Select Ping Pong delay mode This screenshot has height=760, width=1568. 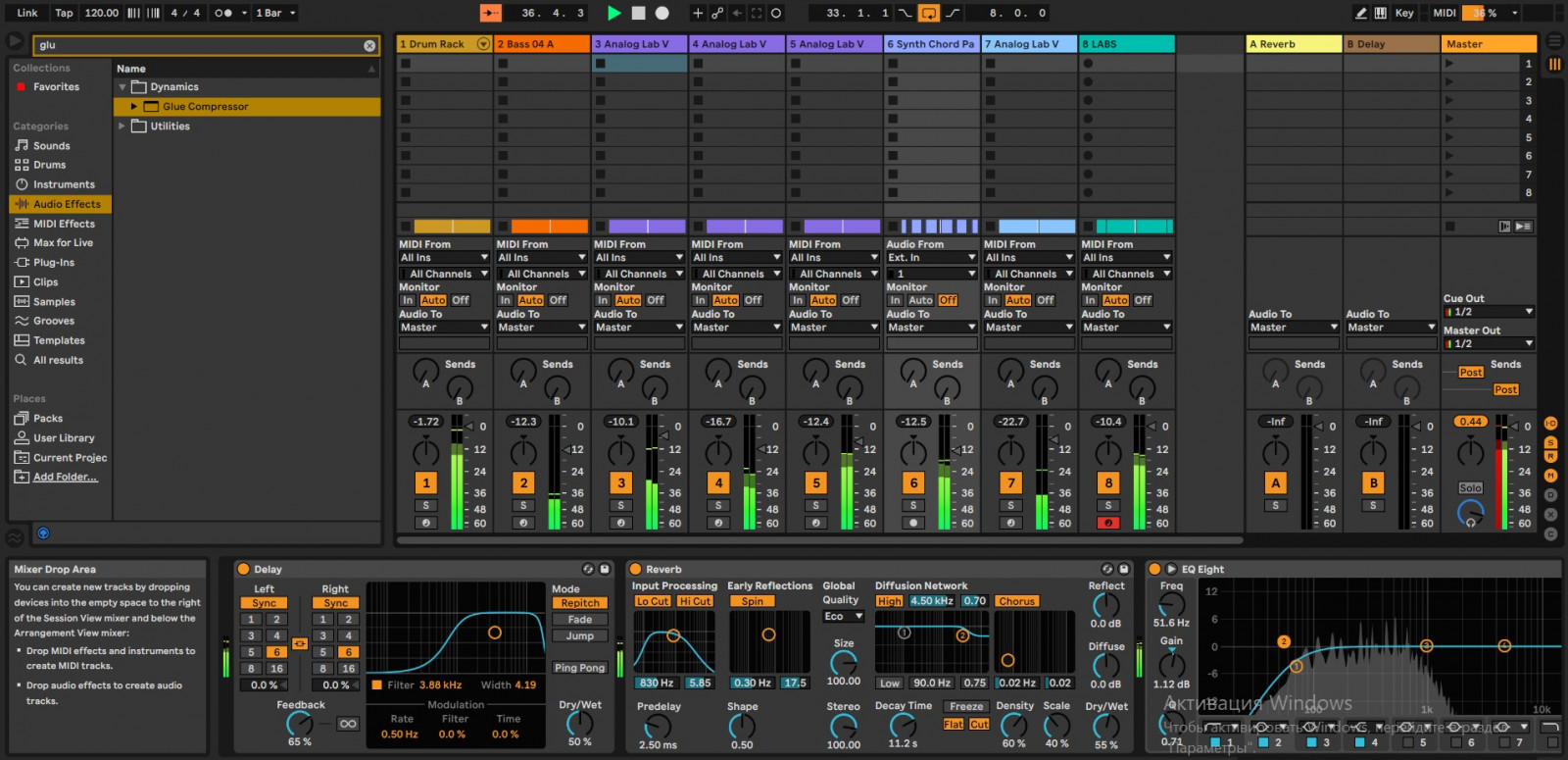(x=579, y=668)
